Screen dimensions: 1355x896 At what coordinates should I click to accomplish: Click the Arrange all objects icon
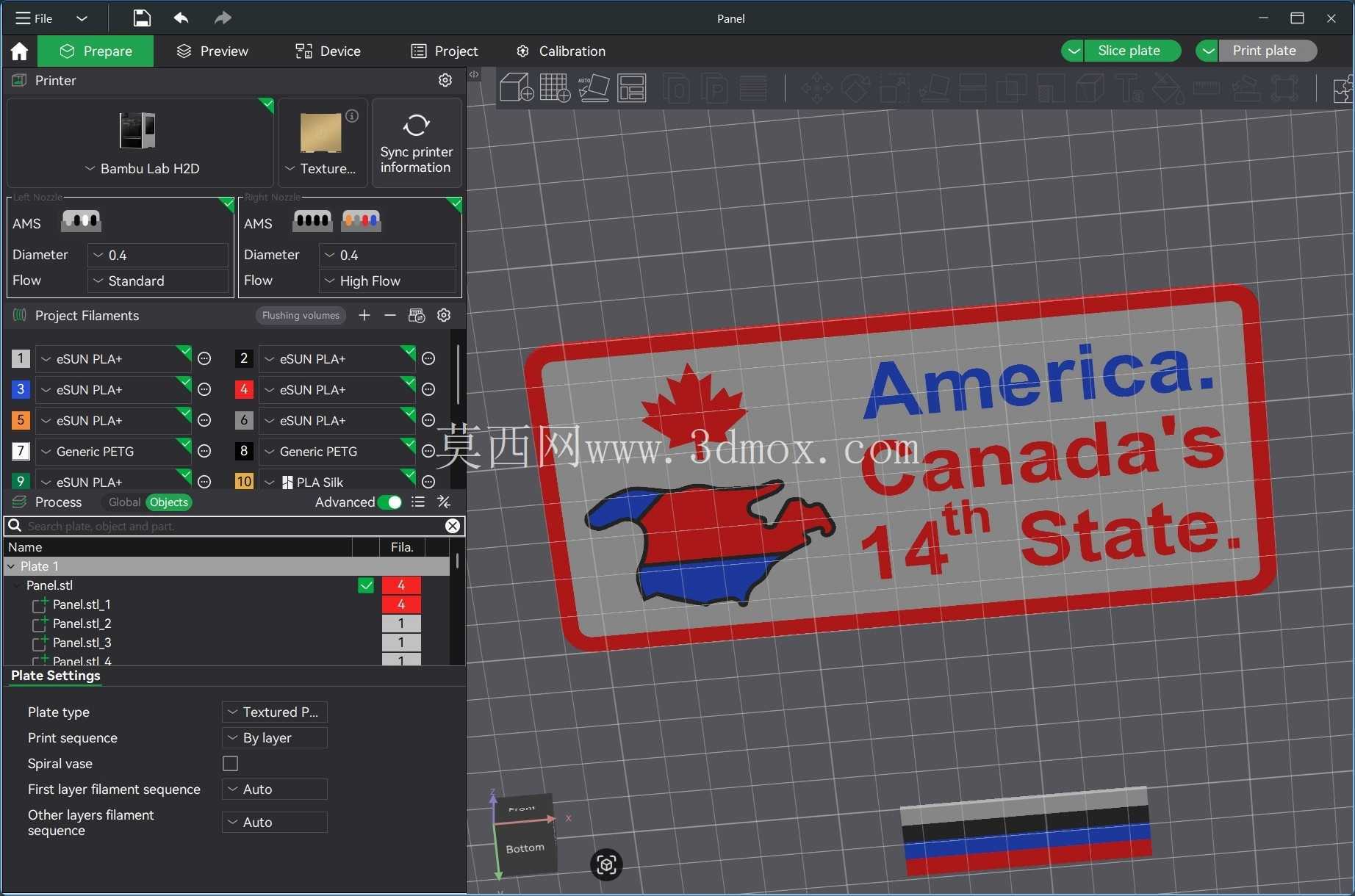(x=631, y=87)
